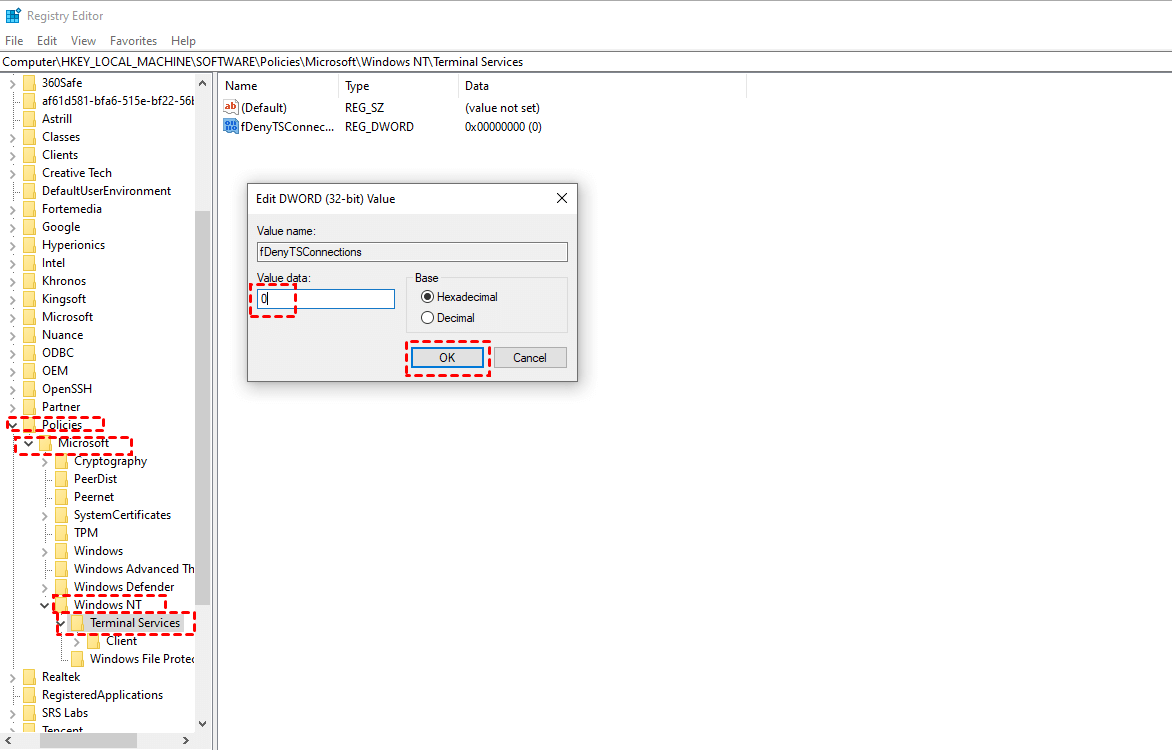Select the Windows Advanced Th... key
1172x750 pixels.
[134, 569]
